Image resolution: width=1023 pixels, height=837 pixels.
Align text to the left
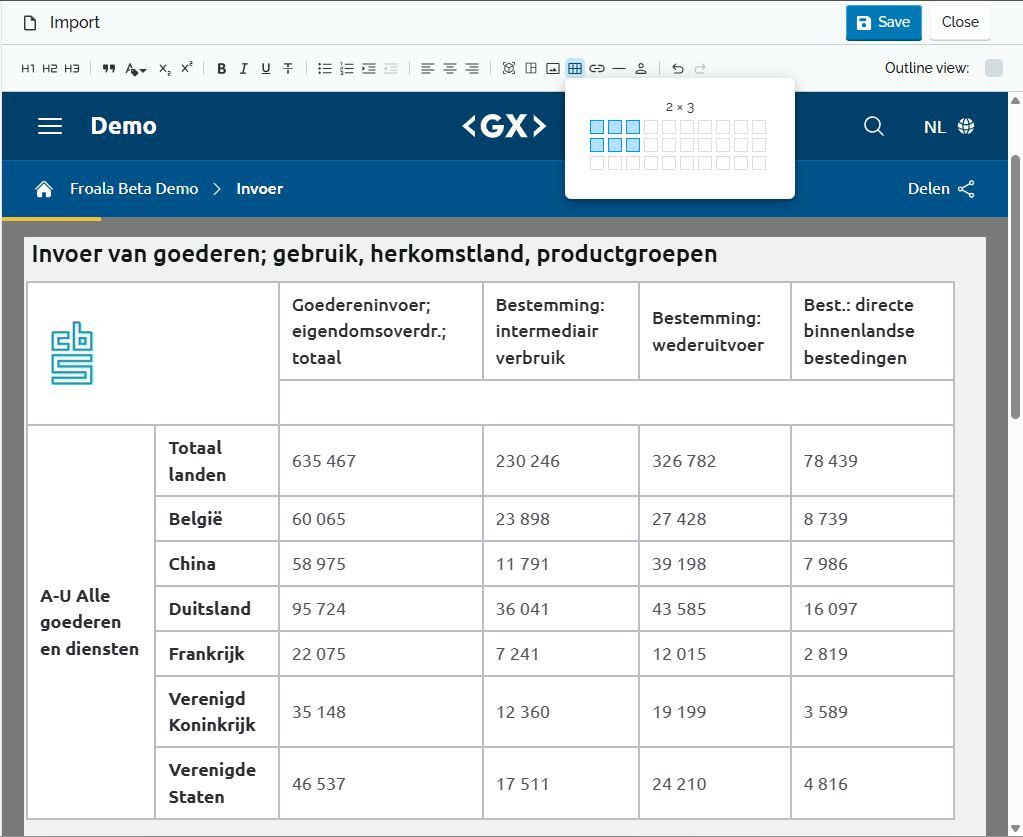[x=427, y=68]
